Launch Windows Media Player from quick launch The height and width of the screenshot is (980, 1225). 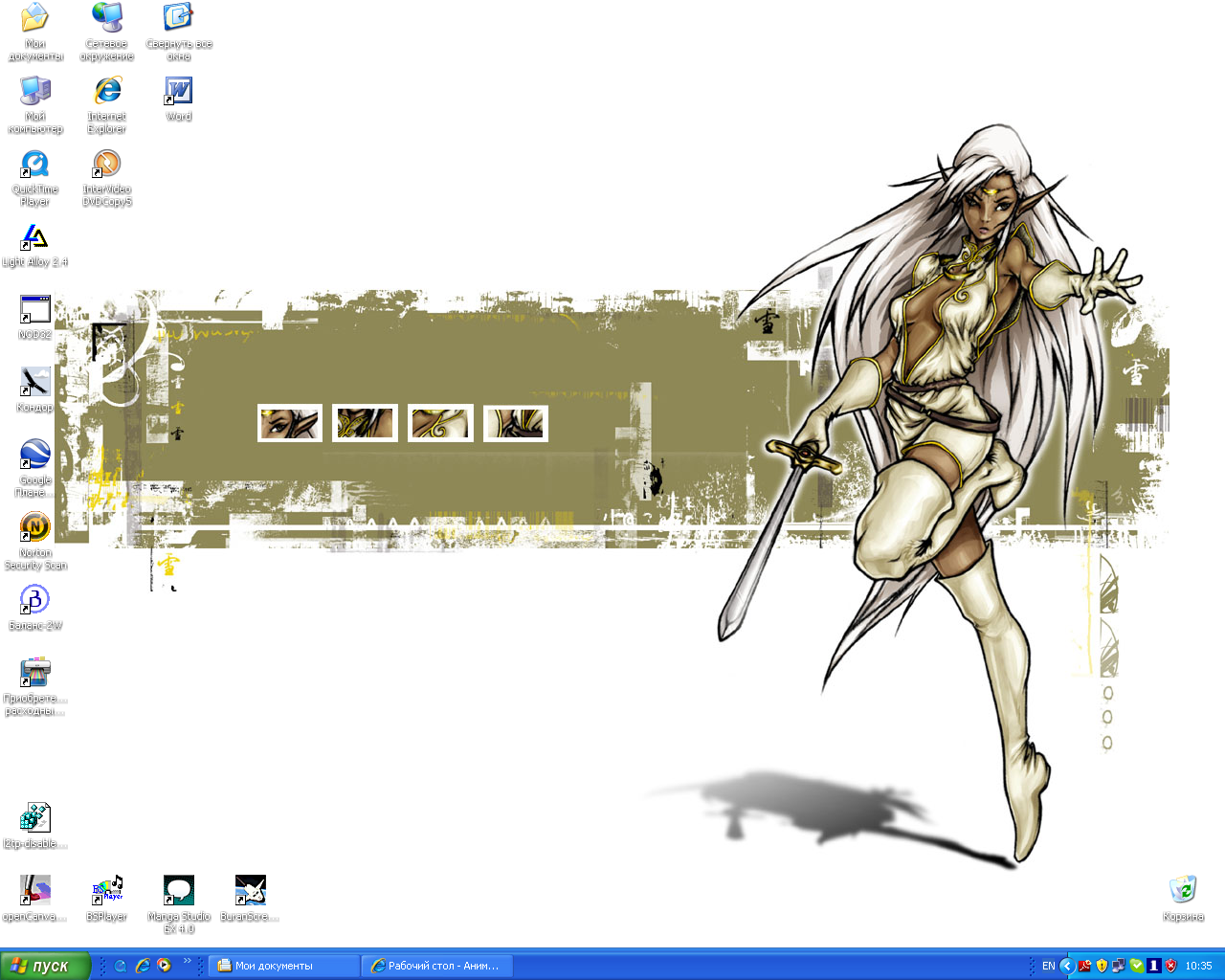click(165, 966)
